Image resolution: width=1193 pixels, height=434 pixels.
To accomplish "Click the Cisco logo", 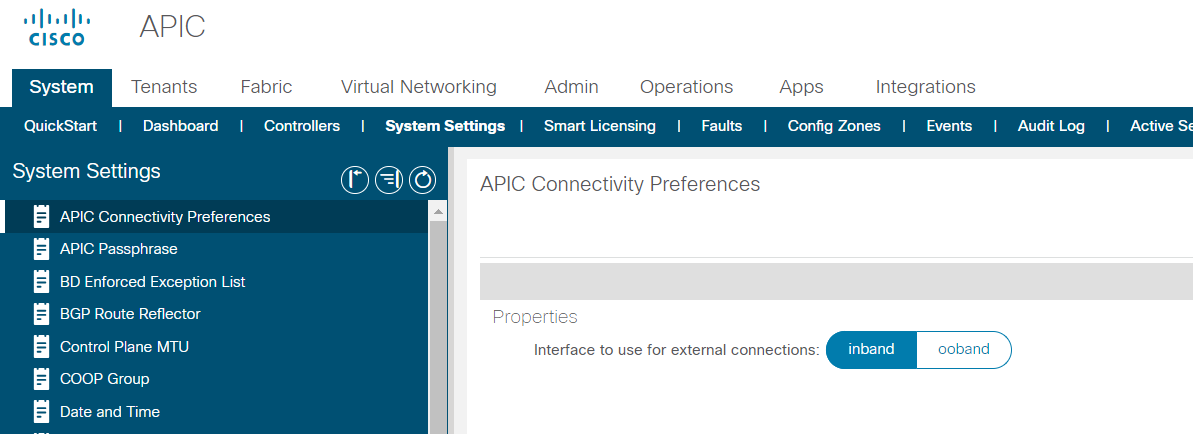I will pos(57,27).
